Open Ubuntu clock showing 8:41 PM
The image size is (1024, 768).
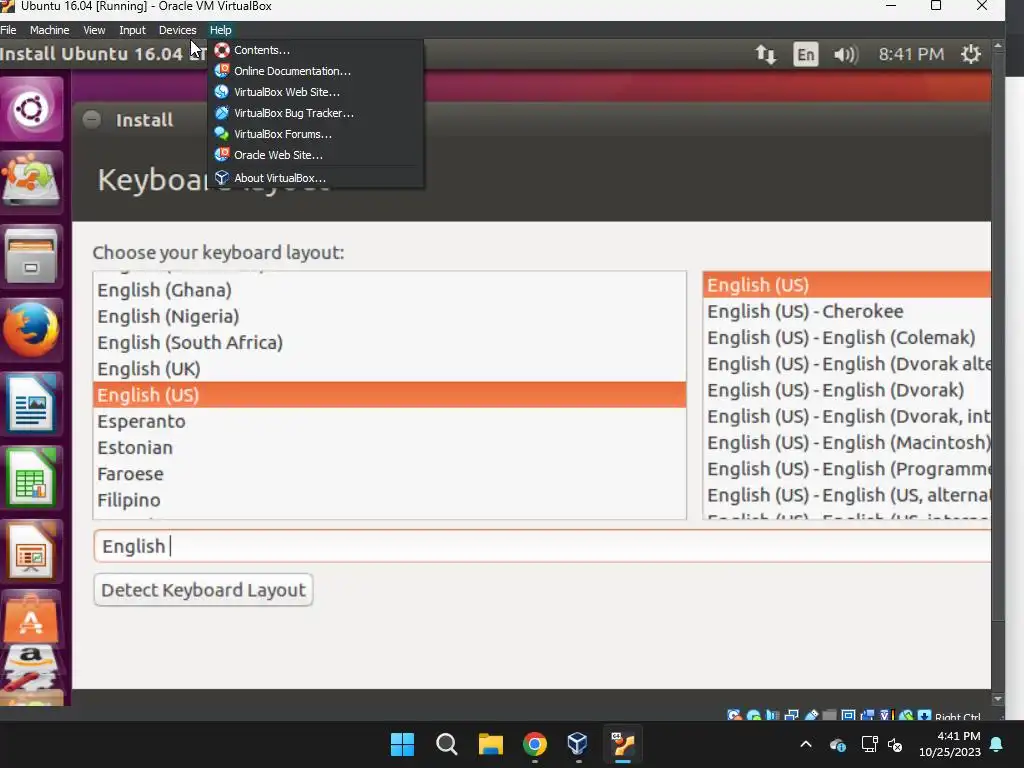coord(911,54)
